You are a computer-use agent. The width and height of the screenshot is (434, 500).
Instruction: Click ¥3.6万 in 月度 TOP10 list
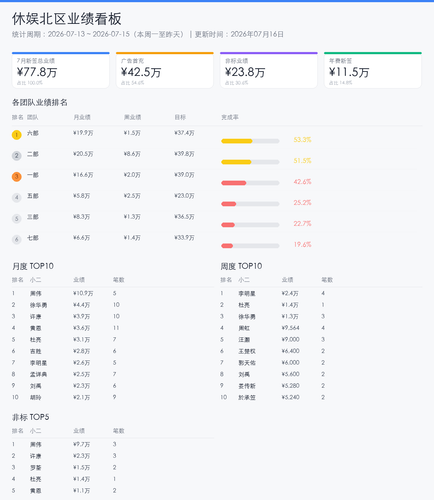(x=82, y=328)
